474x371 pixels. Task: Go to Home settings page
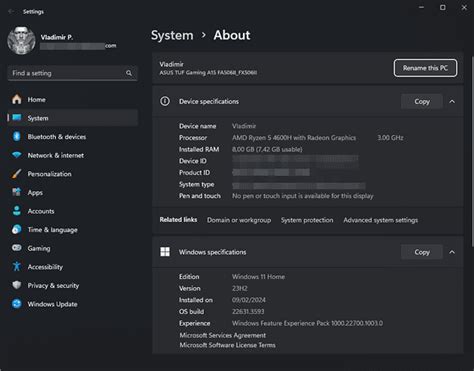[x=73, y=99]
